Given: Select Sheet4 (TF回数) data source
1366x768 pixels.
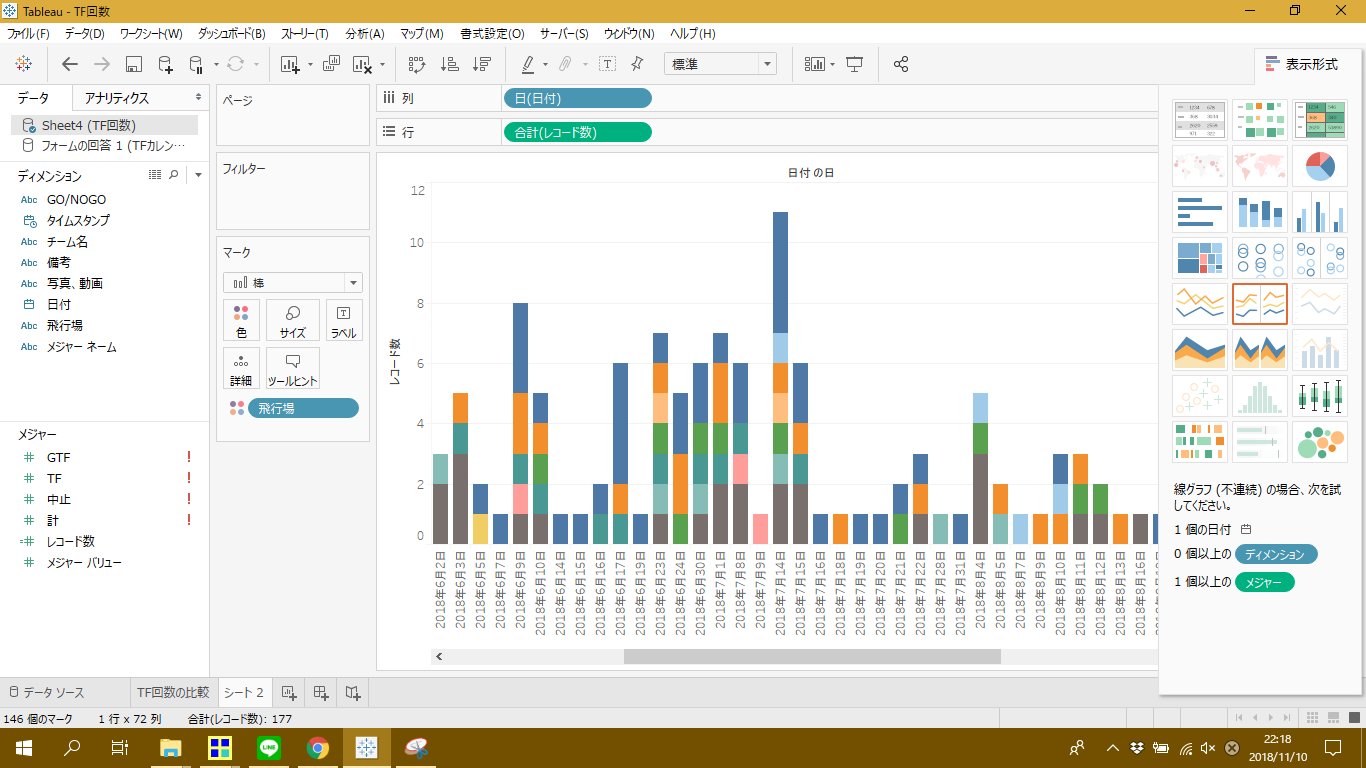Looking at the screenshot, I should pyautogui.click(x=105, y=125).
